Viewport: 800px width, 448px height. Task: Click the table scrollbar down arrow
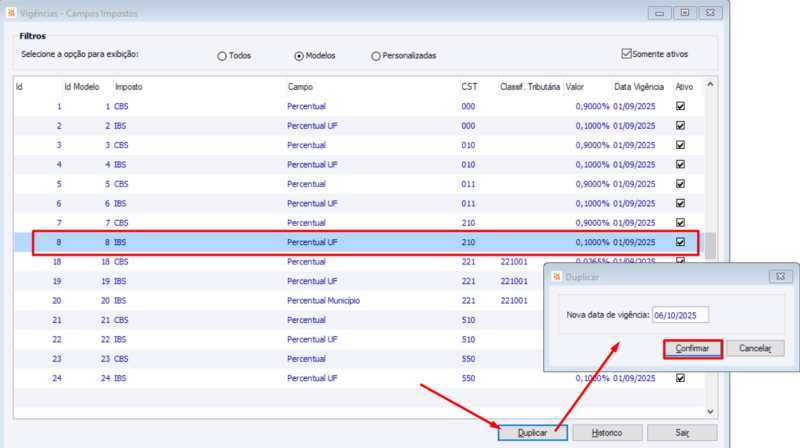click(x=710, y=412)
